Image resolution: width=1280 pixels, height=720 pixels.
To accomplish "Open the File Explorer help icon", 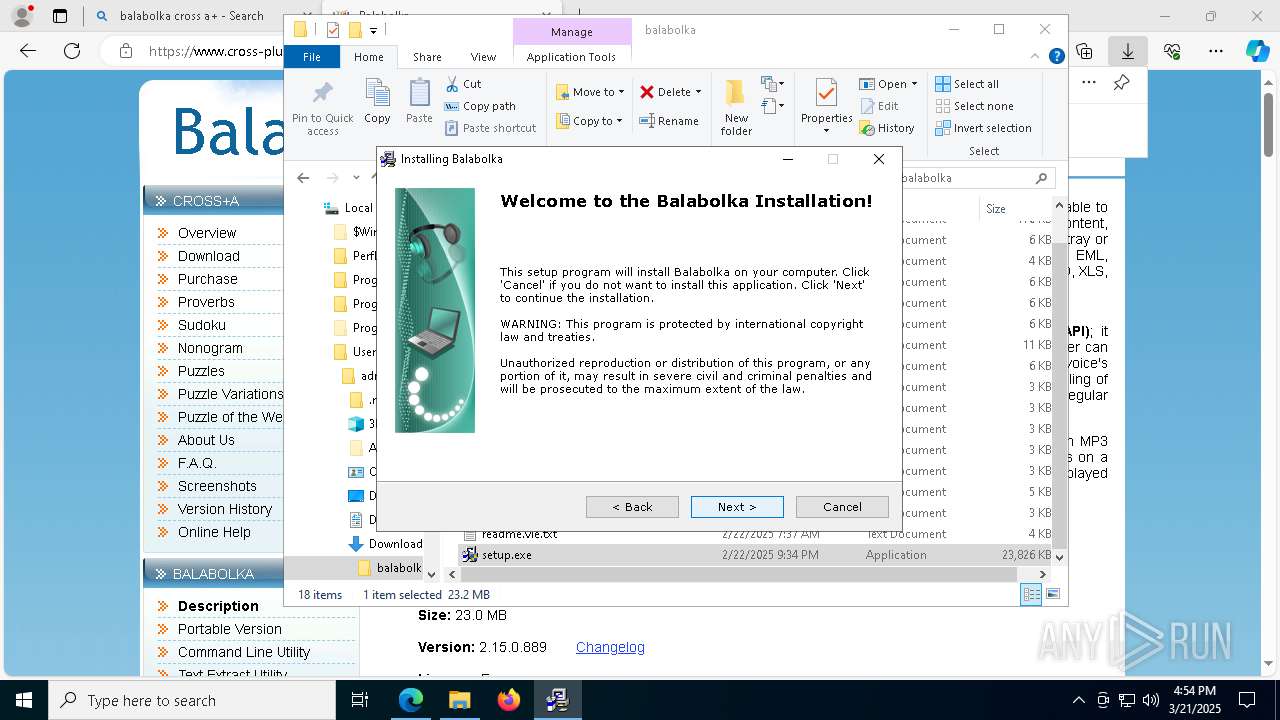I will tap(1056, 57).
